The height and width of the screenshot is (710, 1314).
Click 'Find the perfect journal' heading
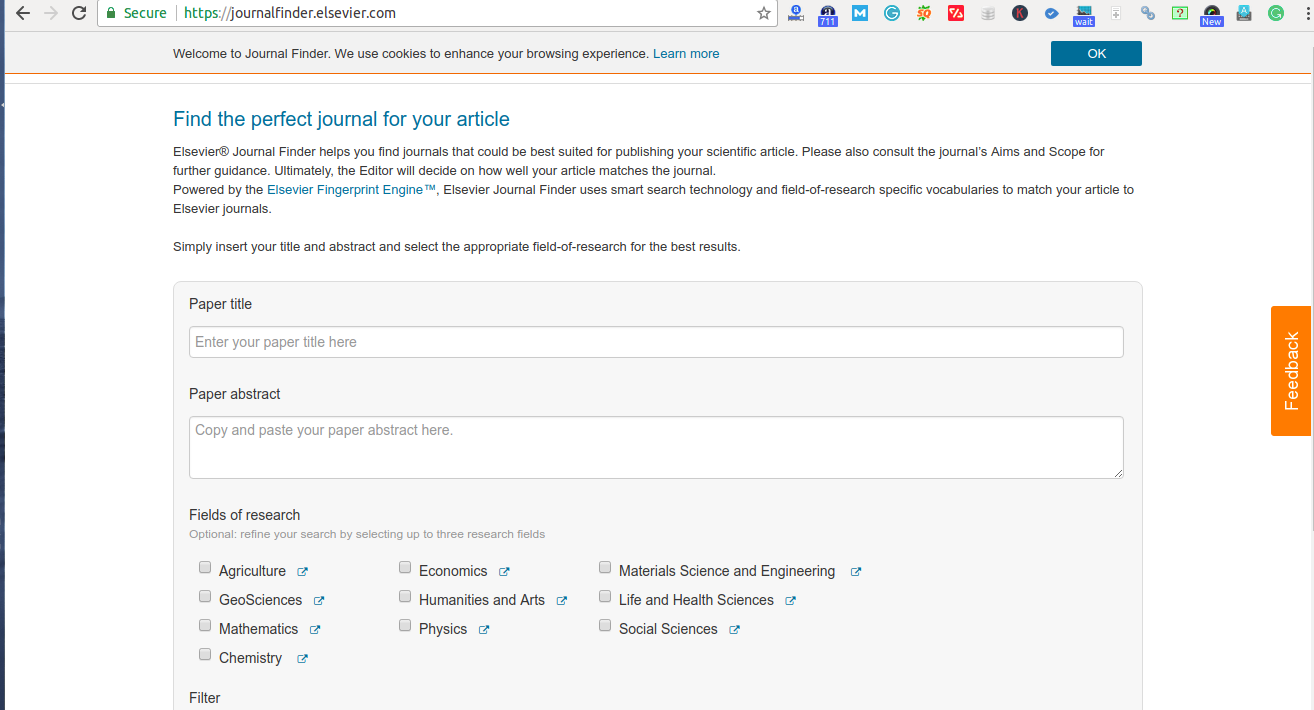pos(341,120)
